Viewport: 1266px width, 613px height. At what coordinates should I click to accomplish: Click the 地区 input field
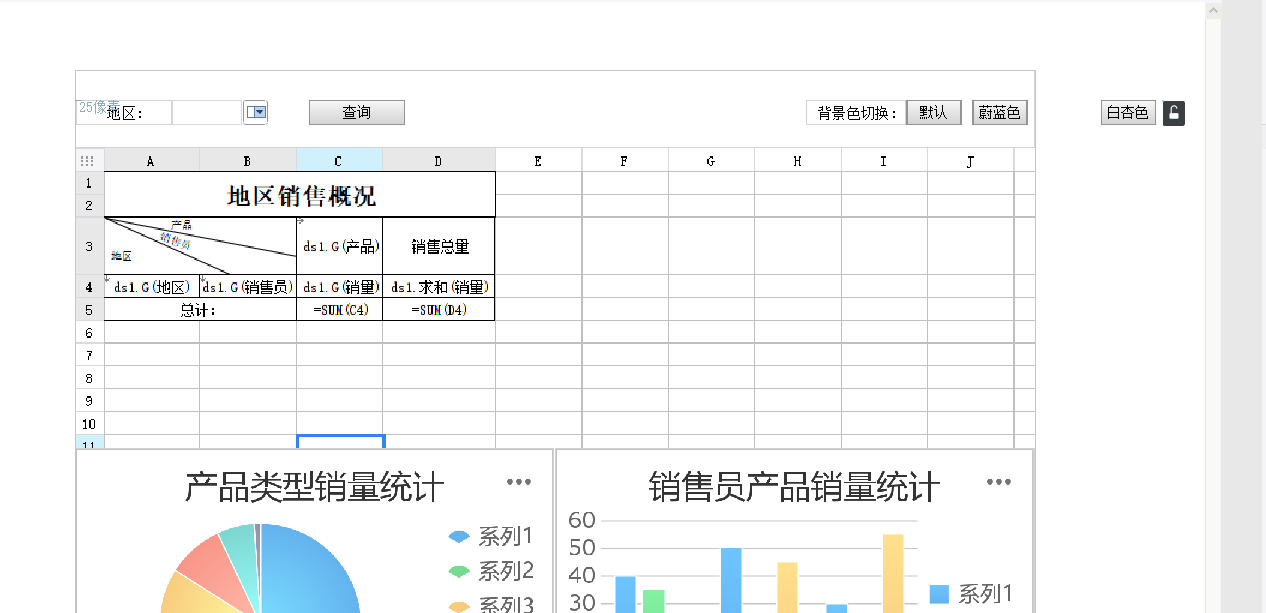207,113
